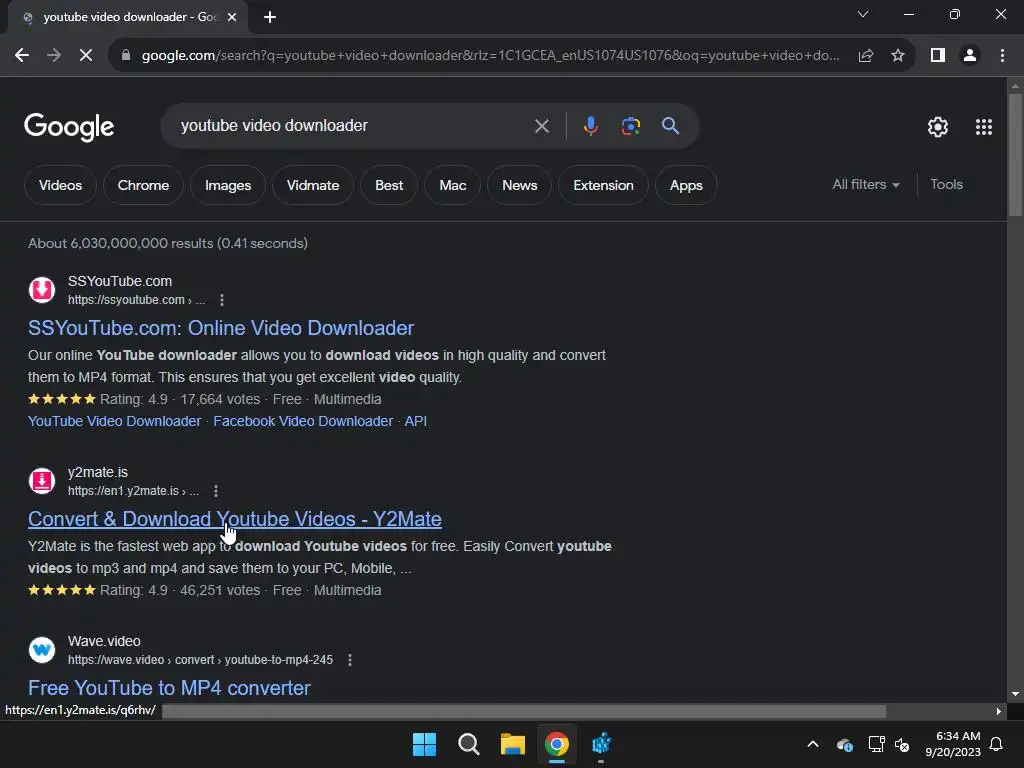Image resolution: width=1024 pixels, height=768 pixels.
Task: Select the Vidmate filter chip
Action: point(313,185)
